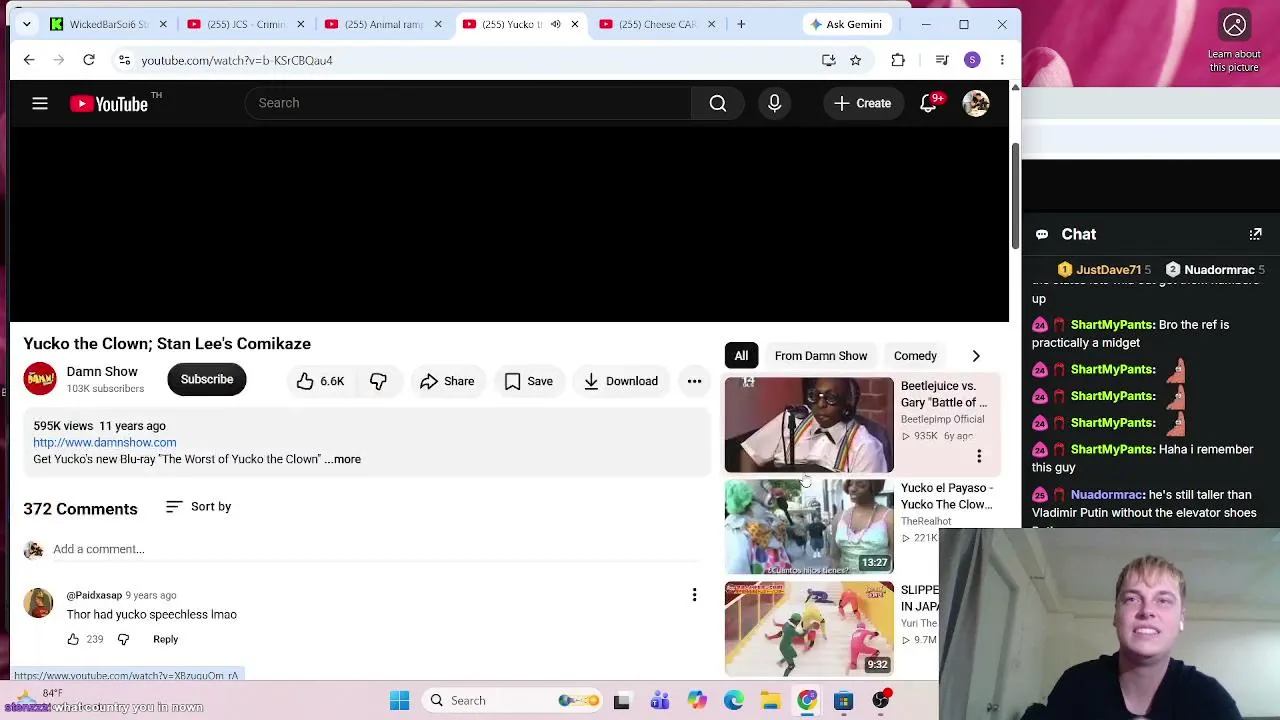Open the media controls icon in Chrome toolbar
The width and height of the screenshot is (1280, 720).
(x=942, y=60)
